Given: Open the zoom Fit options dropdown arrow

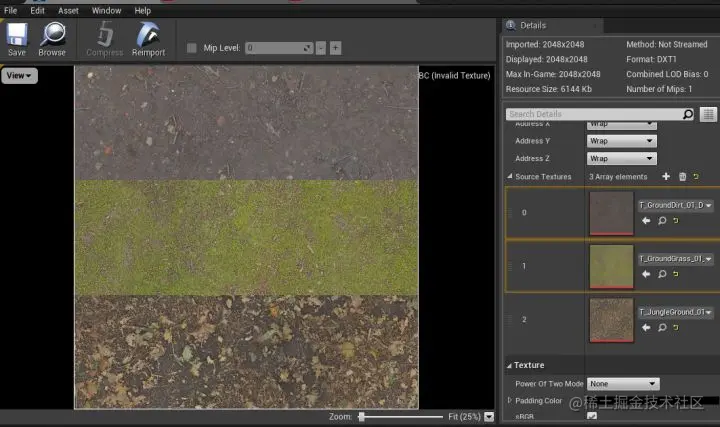Looking at the screenshot, I should [489, 416].
